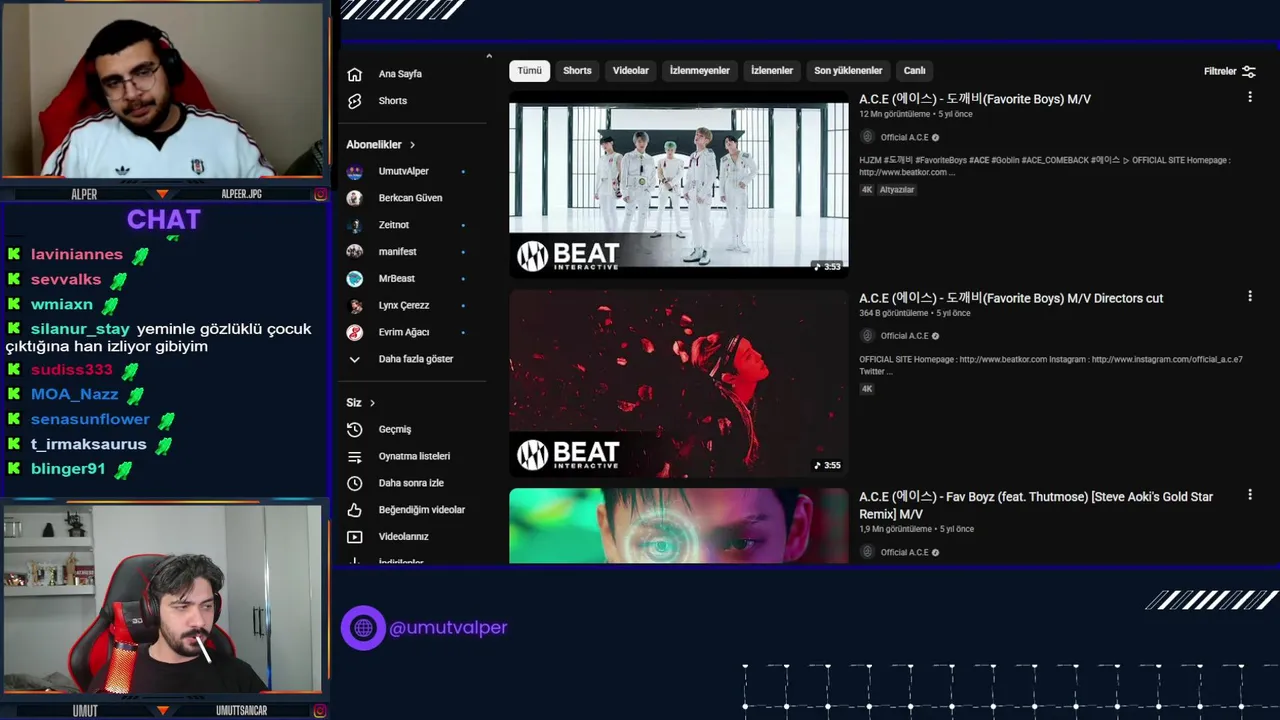Viewport: 1280px width, 720px height.
Task: Click Official A.C.E avatar under first video
Action: (867, 137)
